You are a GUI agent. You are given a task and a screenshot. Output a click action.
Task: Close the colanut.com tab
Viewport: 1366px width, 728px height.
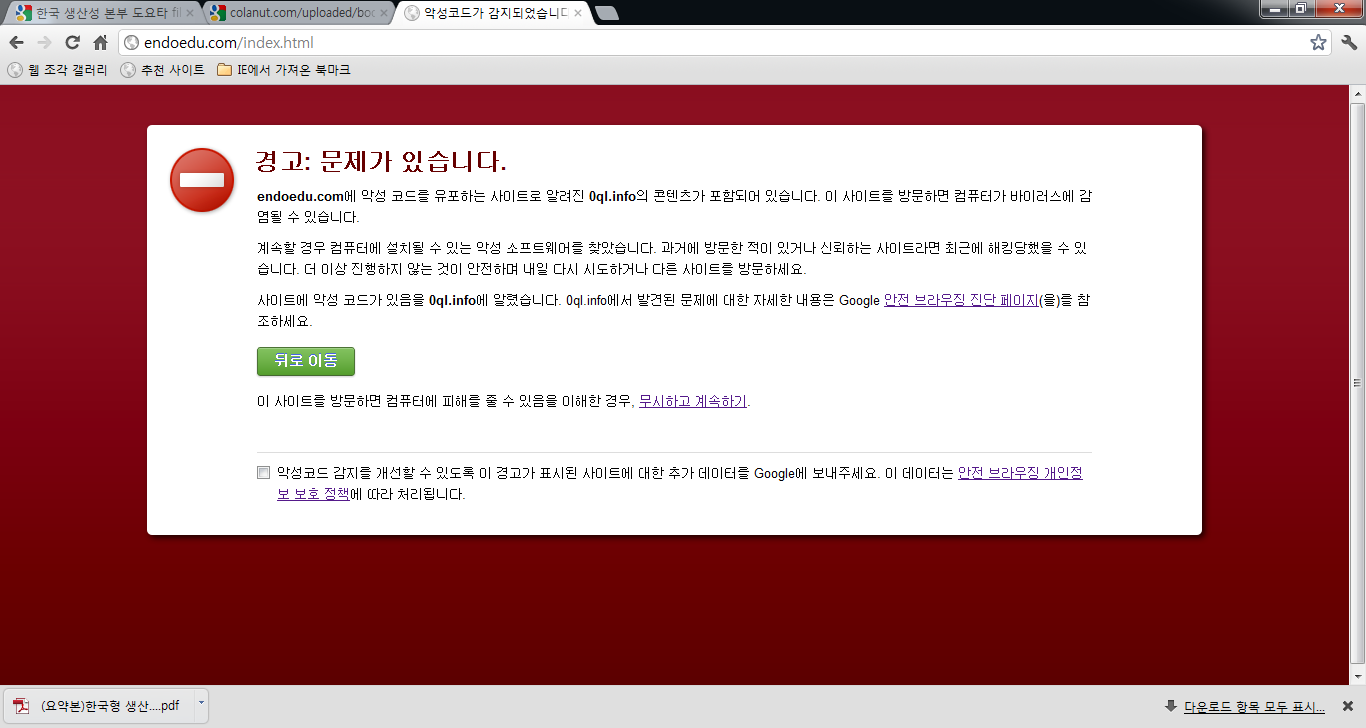pos(384,13)
